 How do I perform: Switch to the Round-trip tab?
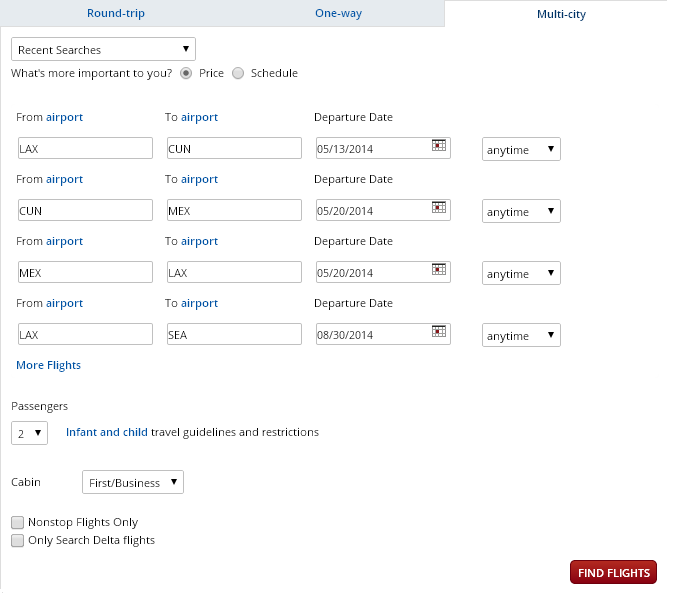coord(116,13)
